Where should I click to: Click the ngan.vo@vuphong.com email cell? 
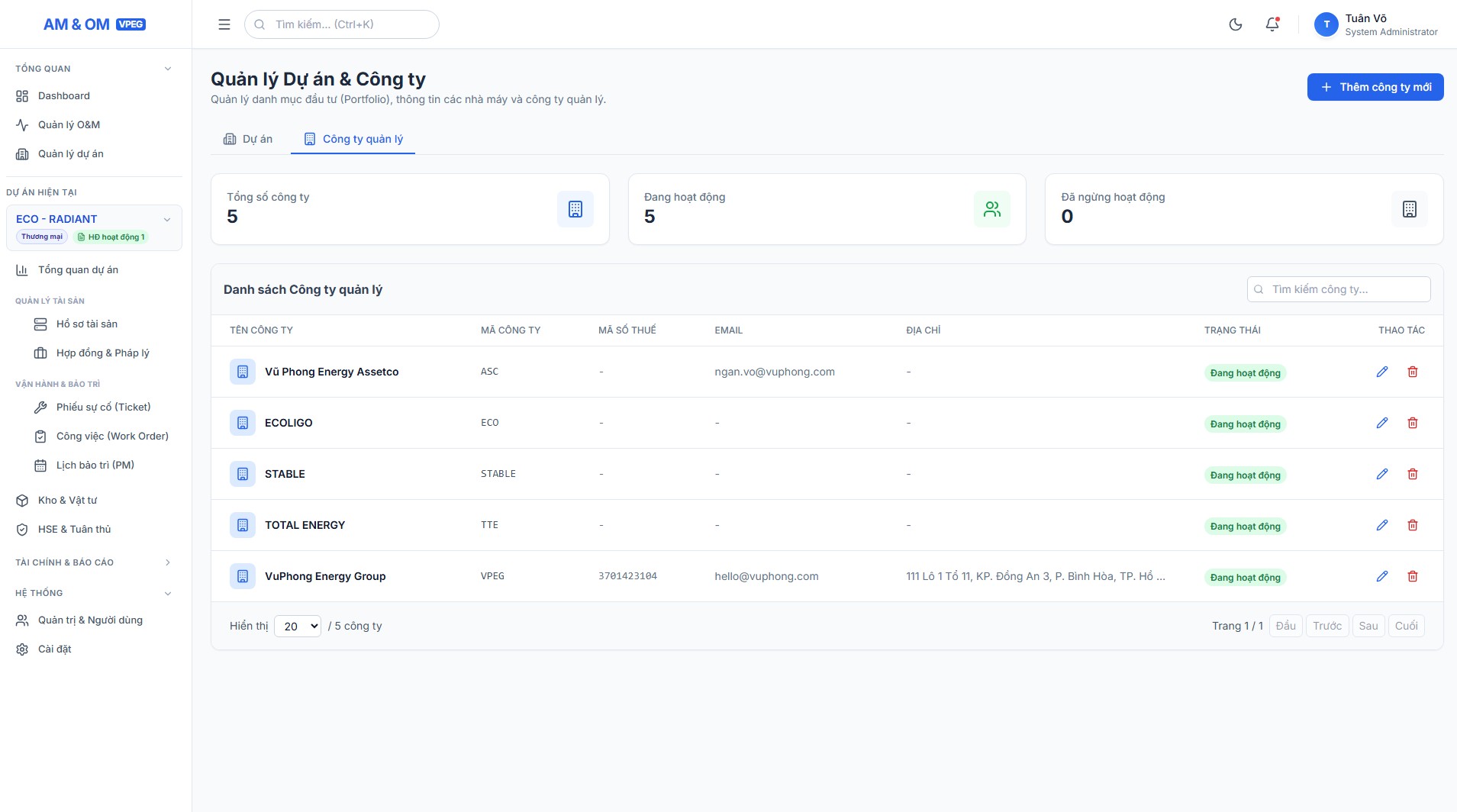click(x=775, y=372)
